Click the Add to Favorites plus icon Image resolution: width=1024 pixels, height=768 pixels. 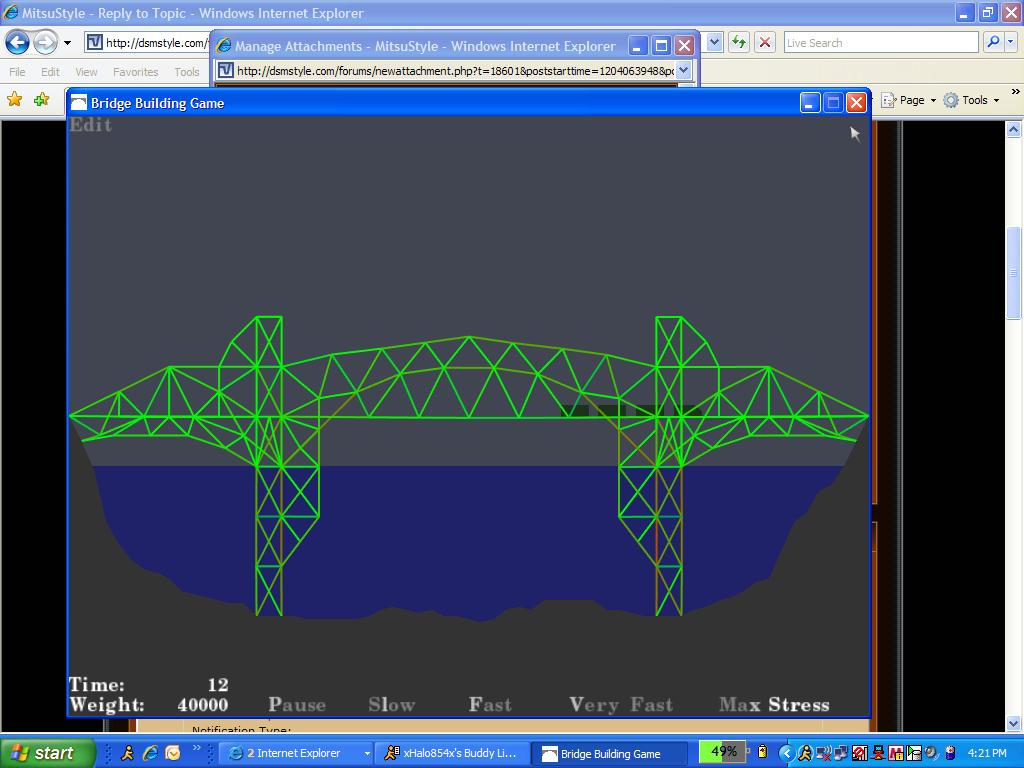click(x=41, y=100)
